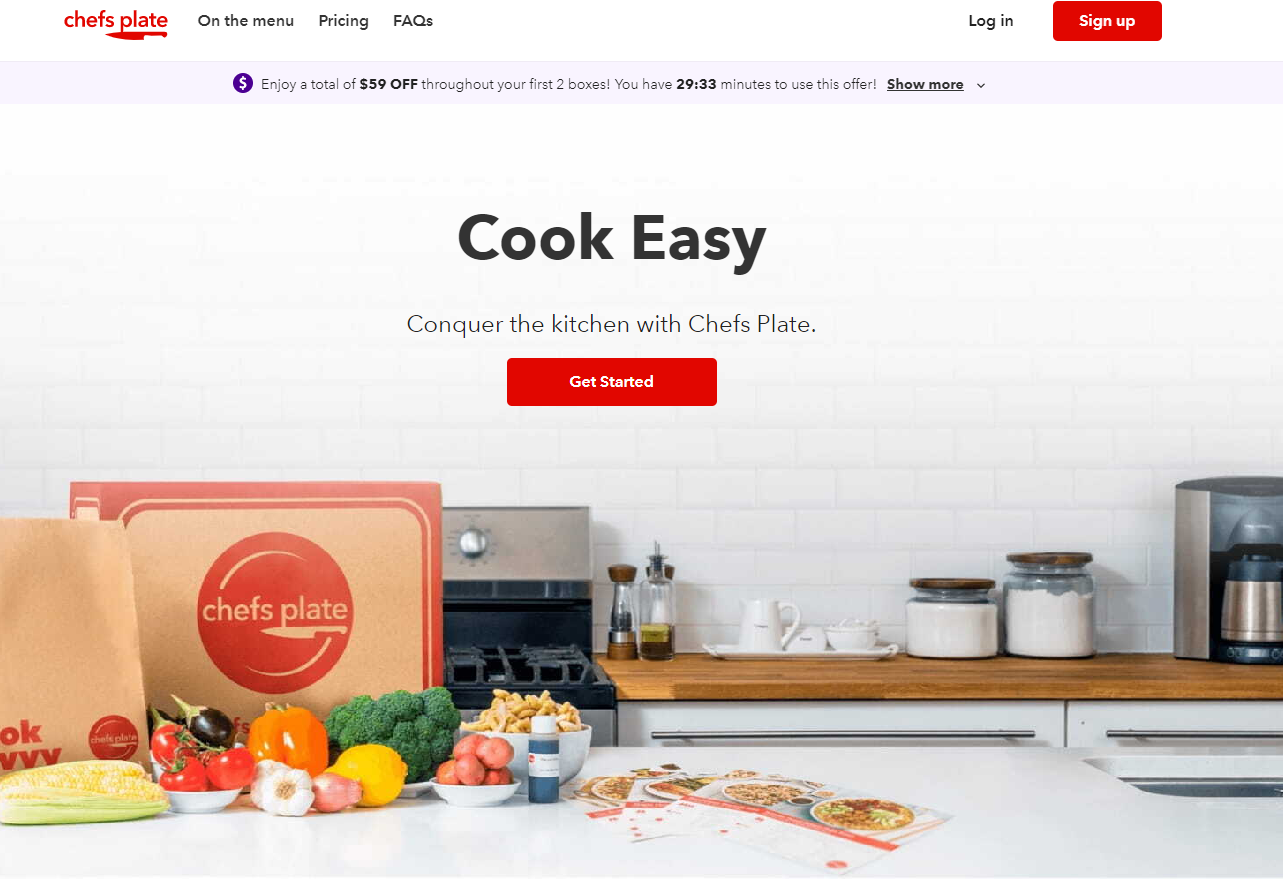The width and height of the screenshot is (1283, 885).
Task: Click the Chefs Plate logo in header
Action: coord(116,23)
